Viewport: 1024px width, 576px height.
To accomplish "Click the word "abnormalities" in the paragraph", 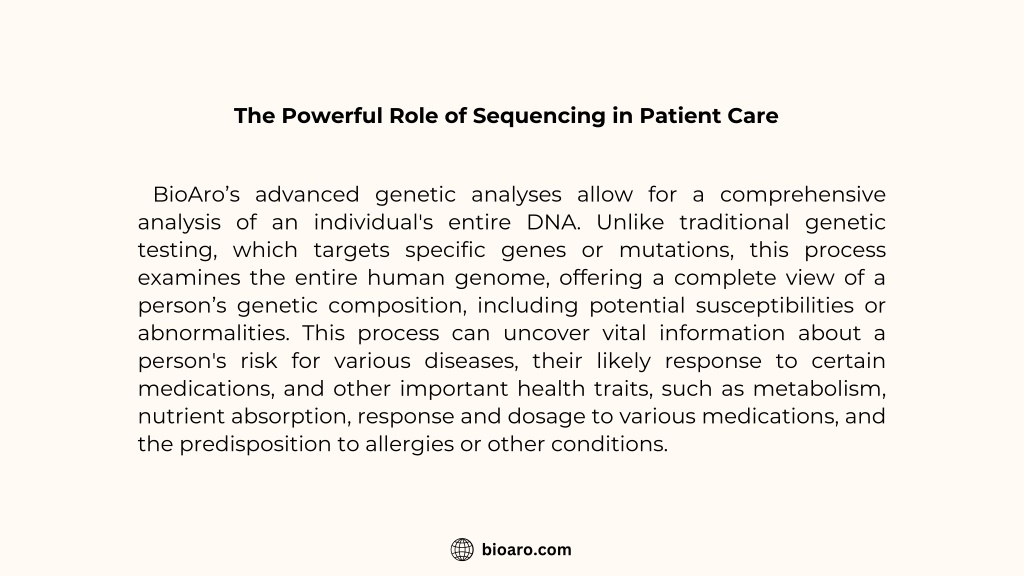I will (212, 333).
